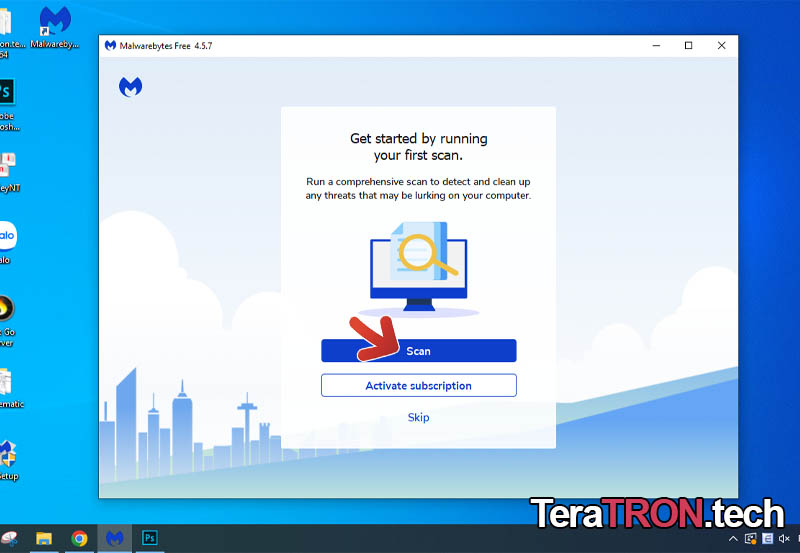Click the Malwarebytes title bar app icon
800x553 pixels.
coord(110,45)
